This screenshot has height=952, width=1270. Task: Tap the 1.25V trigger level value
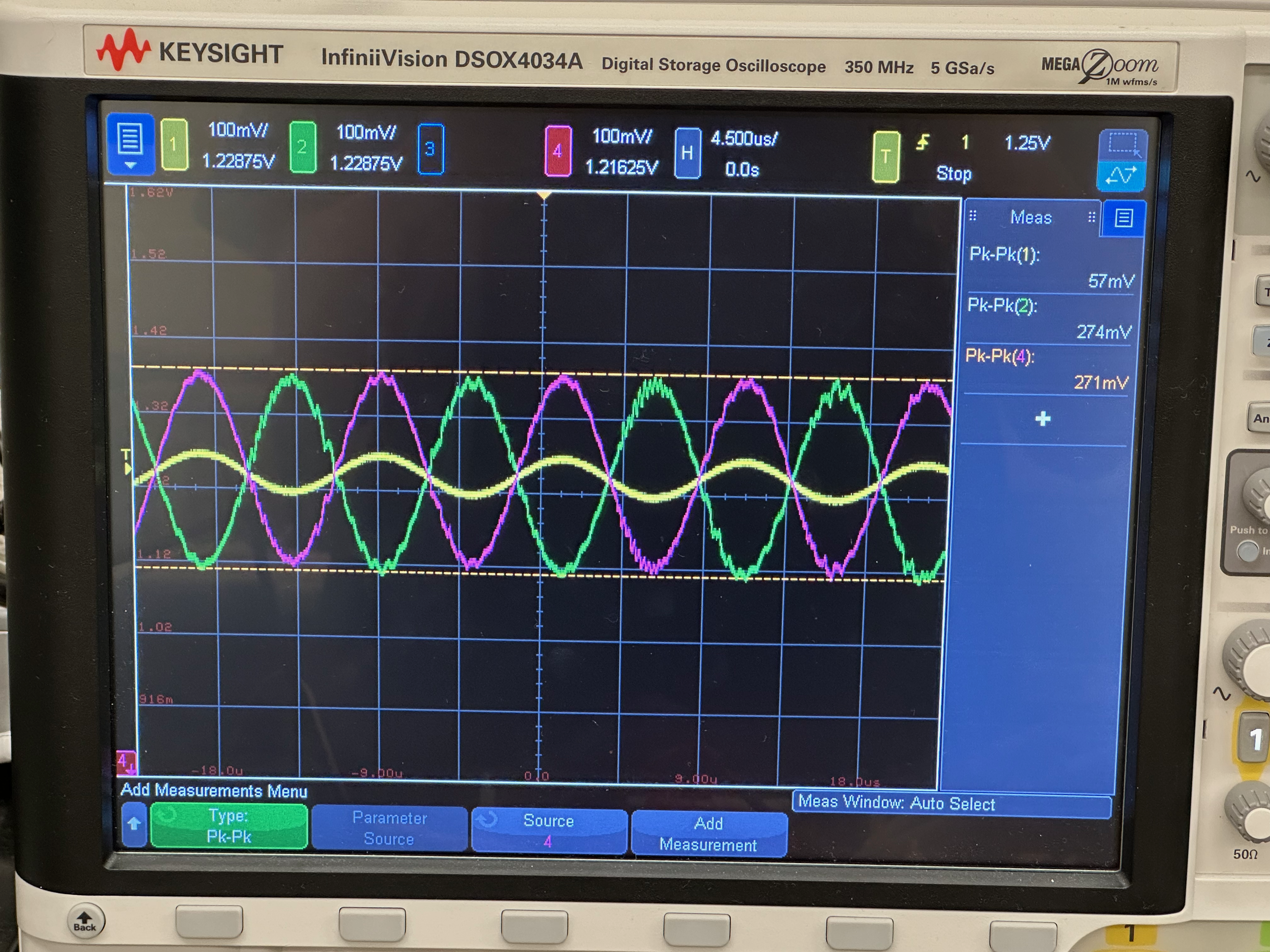pyautogui.click(x=1027, y=143)
